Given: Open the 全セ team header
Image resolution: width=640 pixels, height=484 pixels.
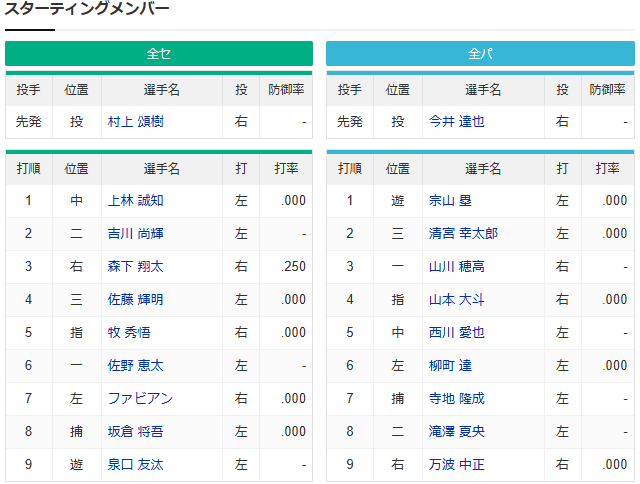Looking at the screenshot, I should (159, 53).
